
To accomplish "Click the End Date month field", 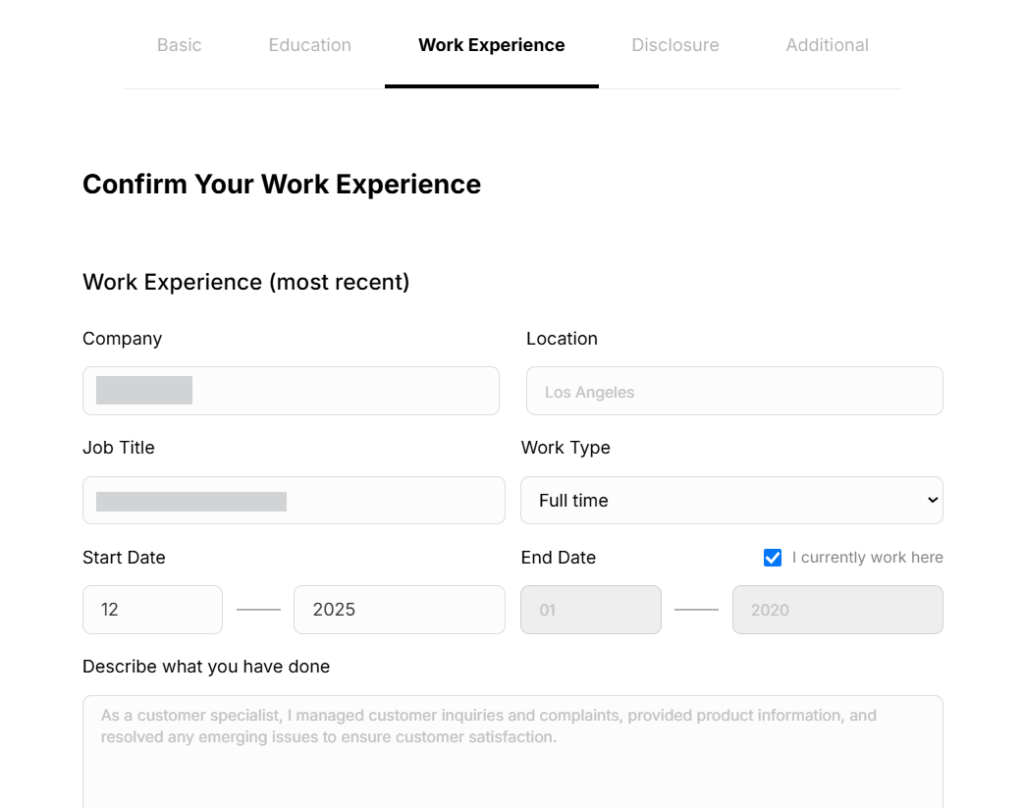I will point(590,609).
